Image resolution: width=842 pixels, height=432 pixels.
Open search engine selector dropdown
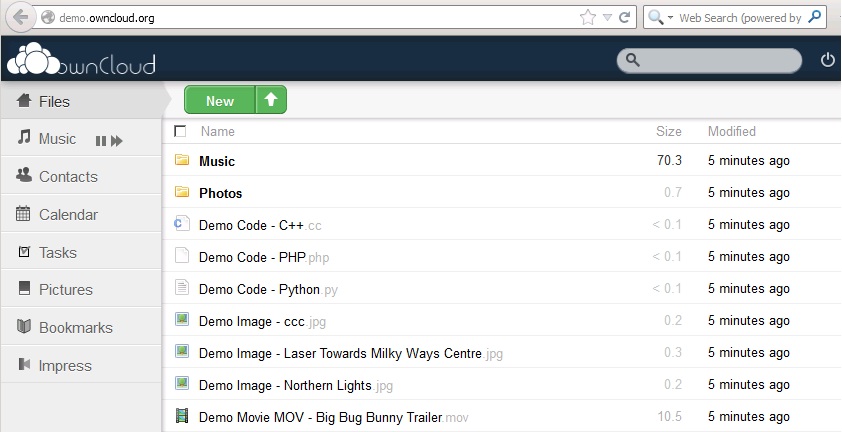coord(660,18)
